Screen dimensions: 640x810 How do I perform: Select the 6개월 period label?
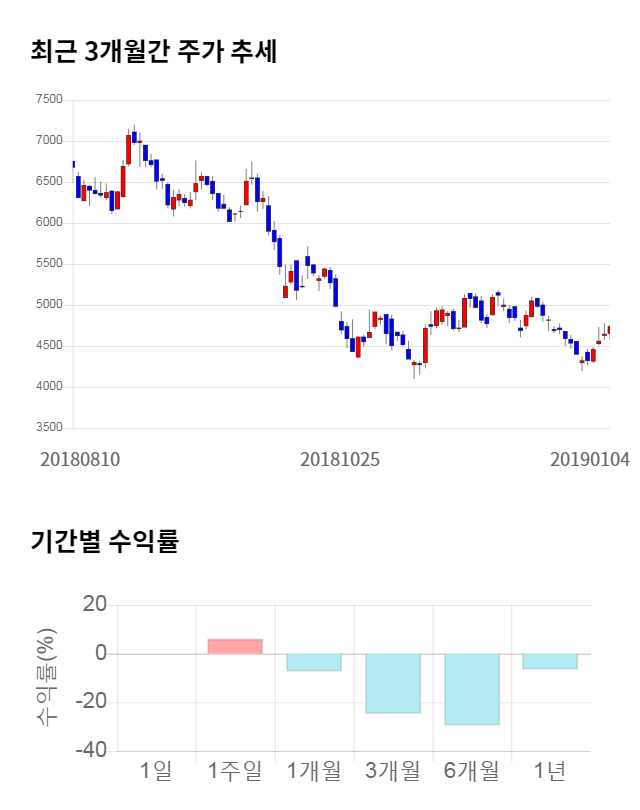coord(471,770)
